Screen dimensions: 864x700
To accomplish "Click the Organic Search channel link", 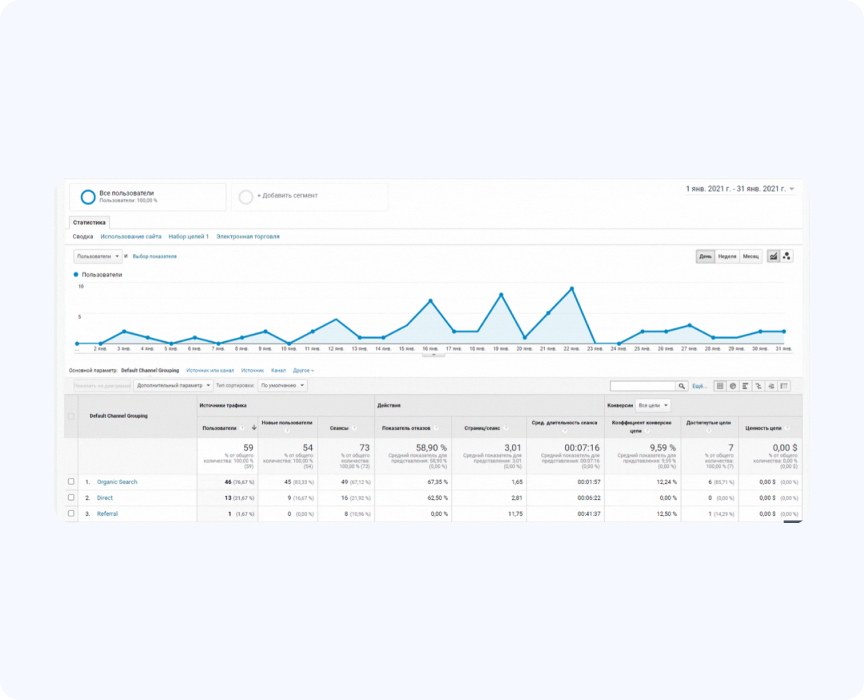I will point(117,482).
